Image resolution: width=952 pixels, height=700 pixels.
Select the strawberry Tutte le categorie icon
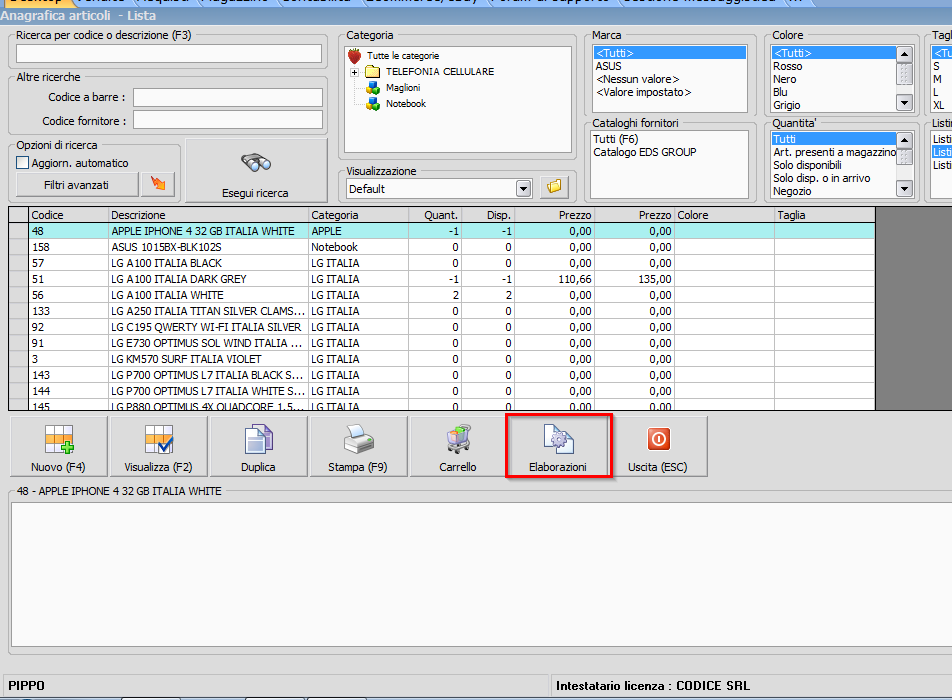pyautogui.click(x=355, y=56)
